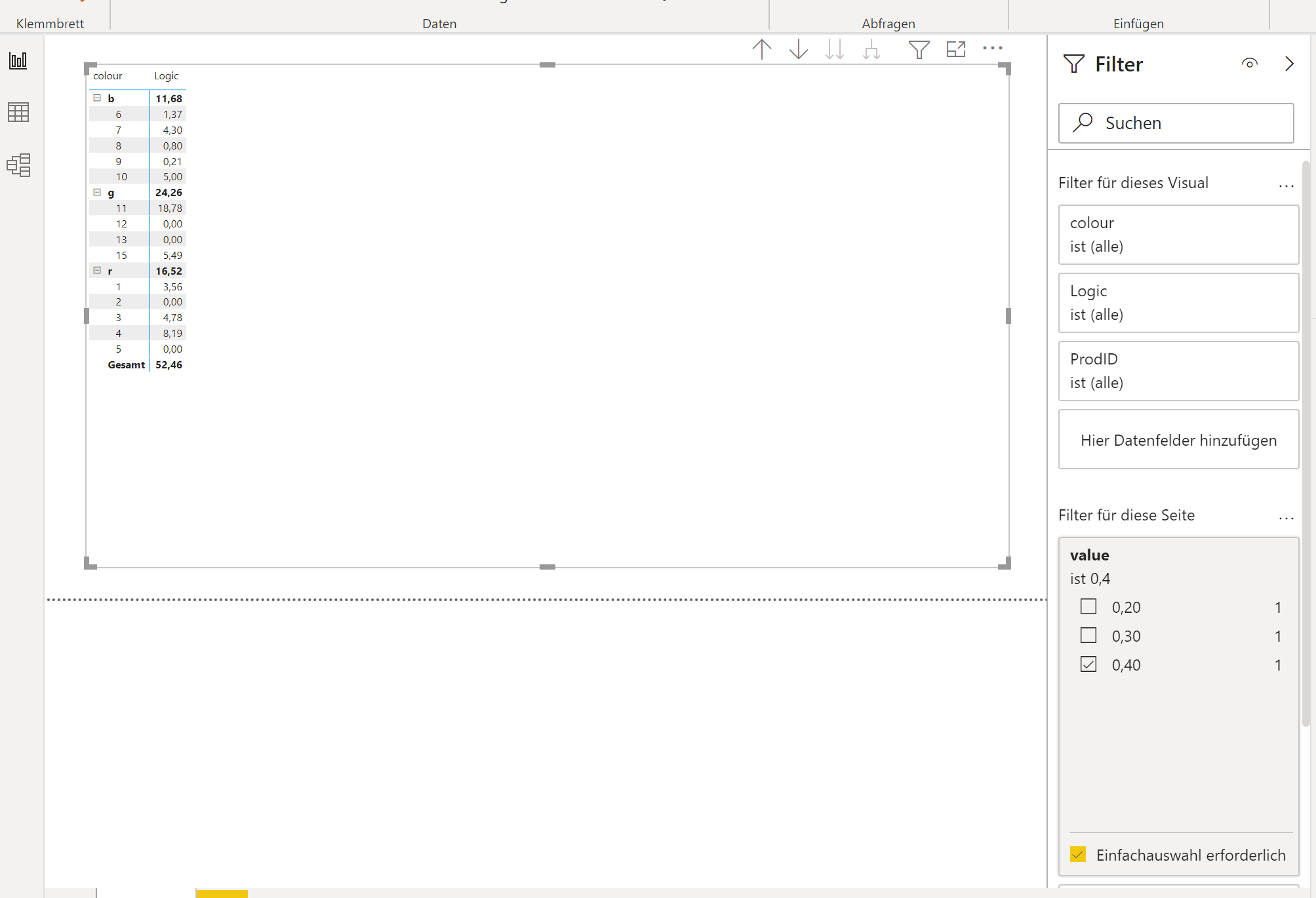This screenshot has height=898, width=1316.
Task: Click the Filter pane vertical scrollbar
Action: [1306, 443]
